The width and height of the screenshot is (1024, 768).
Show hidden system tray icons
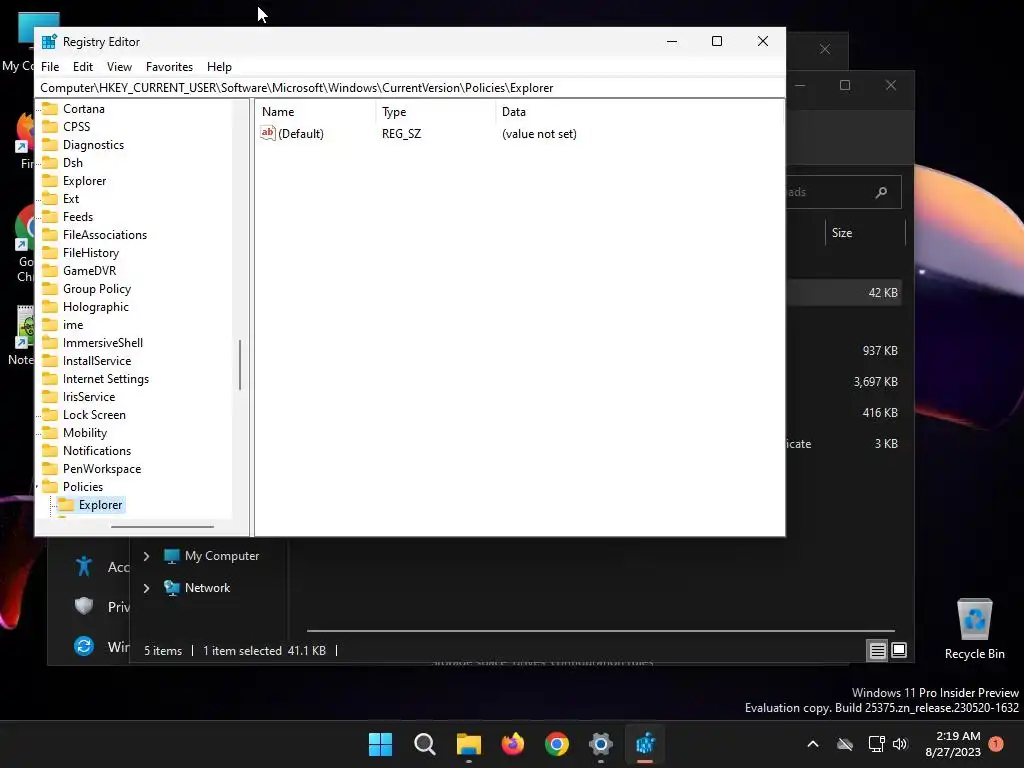pos(813,744)
